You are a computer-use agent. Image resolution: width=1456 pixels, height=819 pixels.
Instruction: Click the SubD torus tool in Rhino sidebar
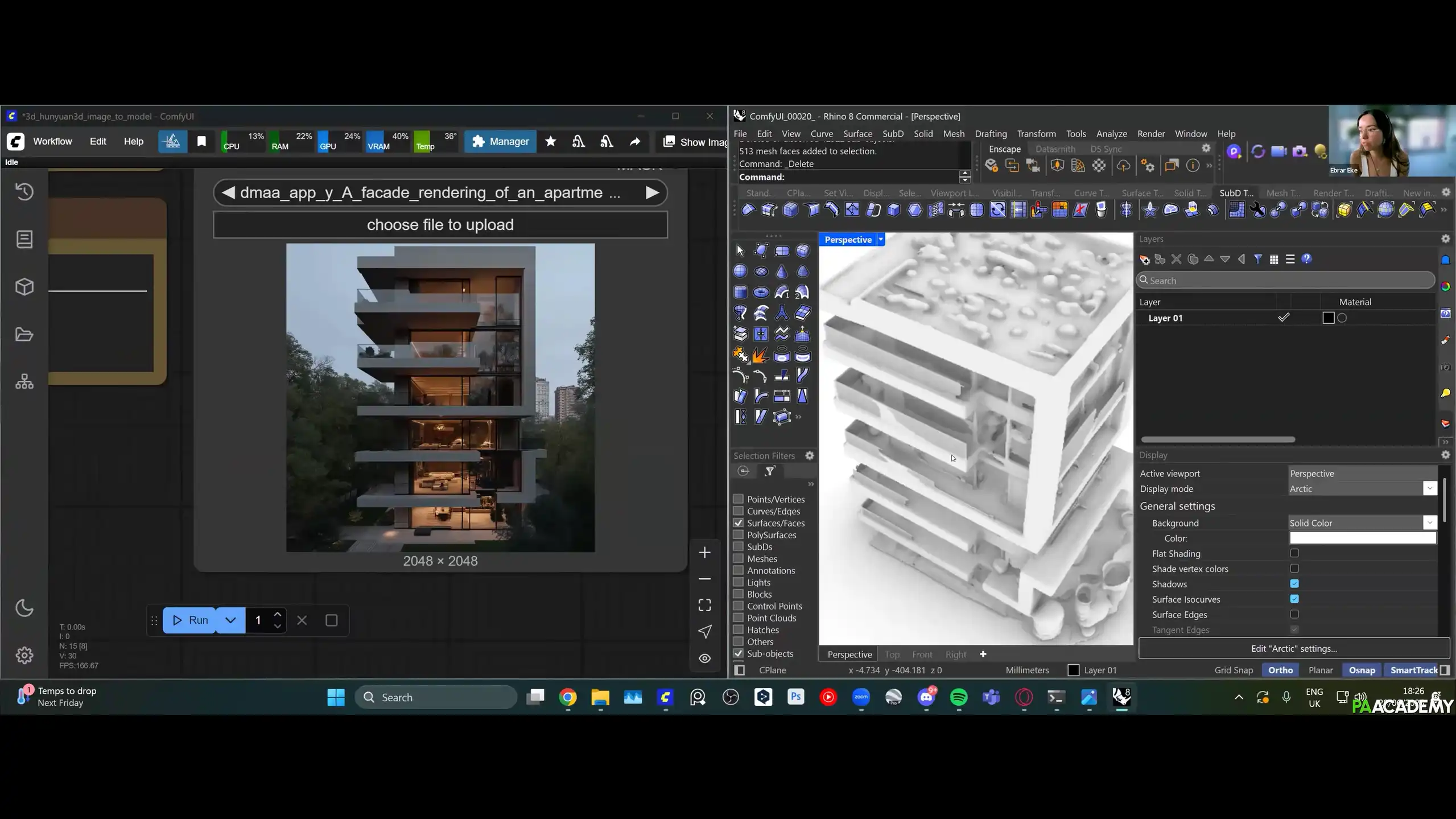761,293
